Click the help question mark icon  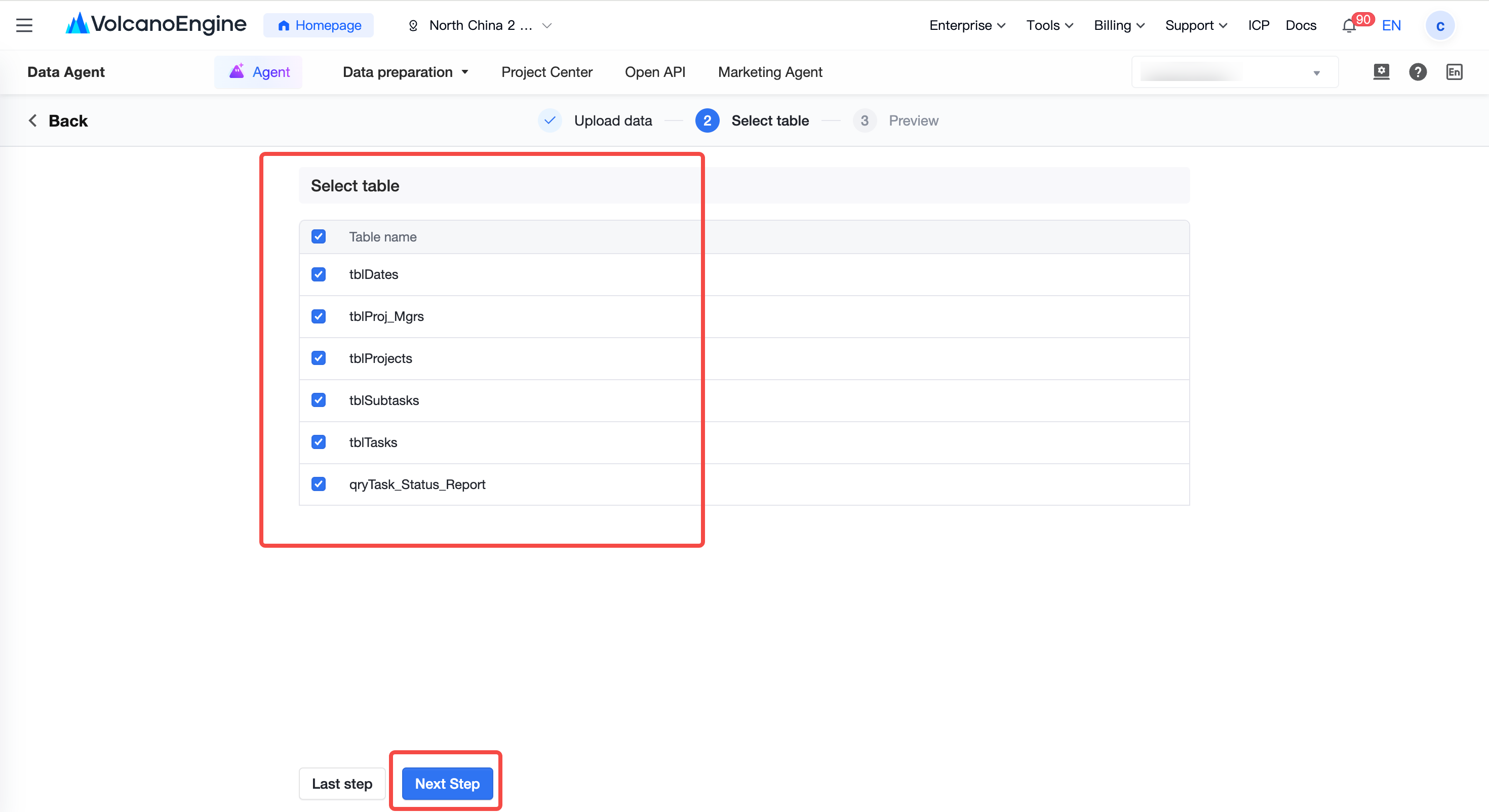coord(1417,72)
